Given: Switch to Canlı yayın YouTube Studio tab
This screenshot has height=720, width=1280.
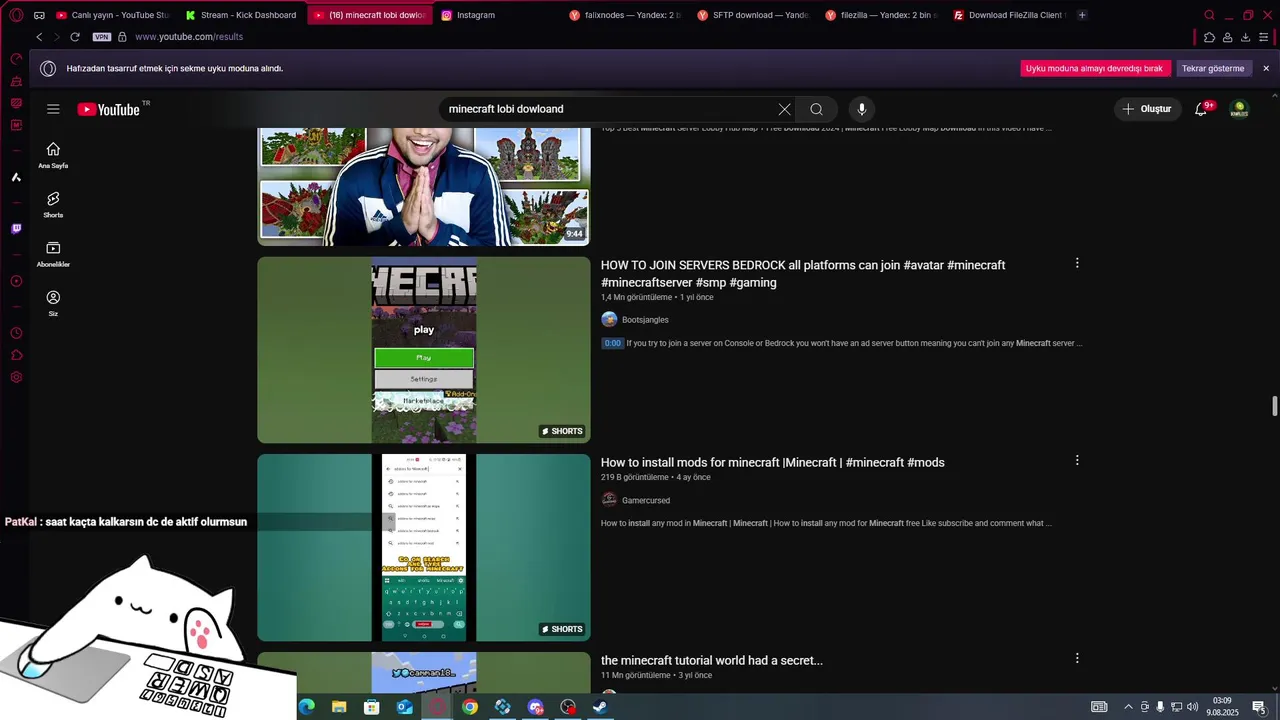Looking at the screenshot, I should tap(113, 15).
